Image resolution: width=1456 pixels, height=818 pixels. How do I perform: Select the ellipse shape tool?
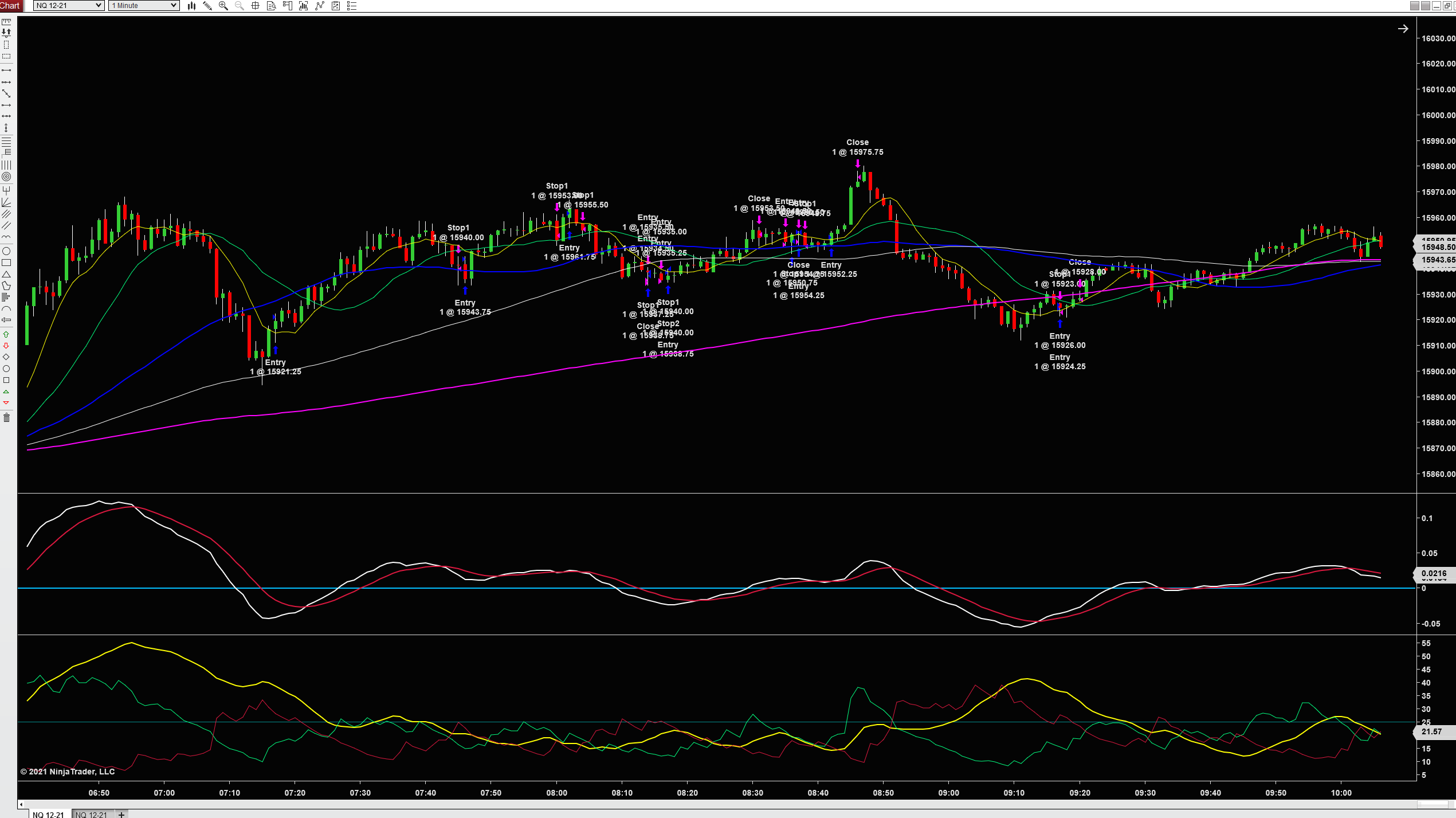click(6, 251)
